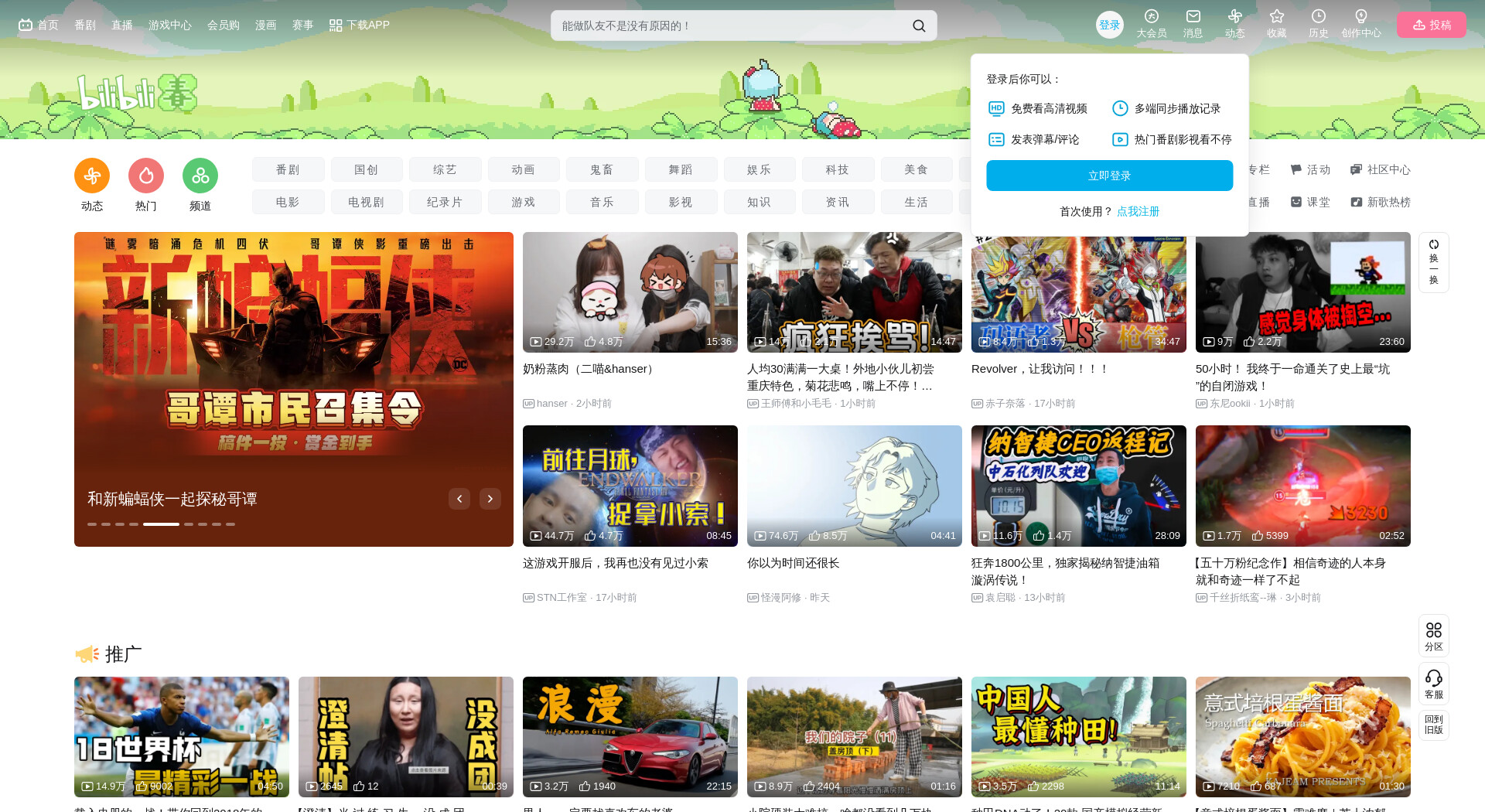Open 游戏中心 in top navigation
Screen dimensions: 1485x812
pyautogui.click(x=170, y=25)
